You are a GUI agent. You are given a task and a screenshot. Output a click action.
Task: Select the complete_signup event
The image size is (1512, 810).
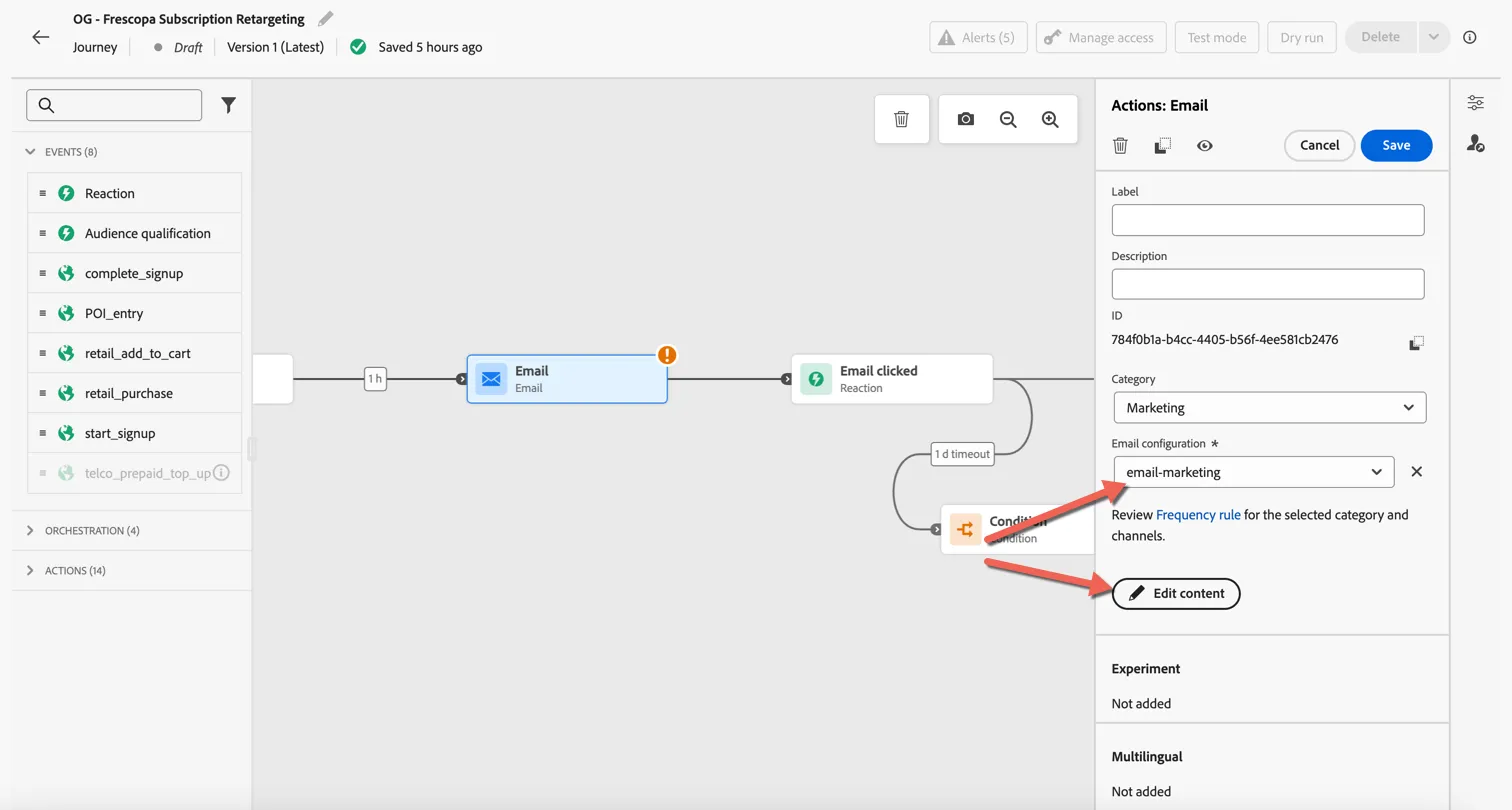[x=134, y=273]
